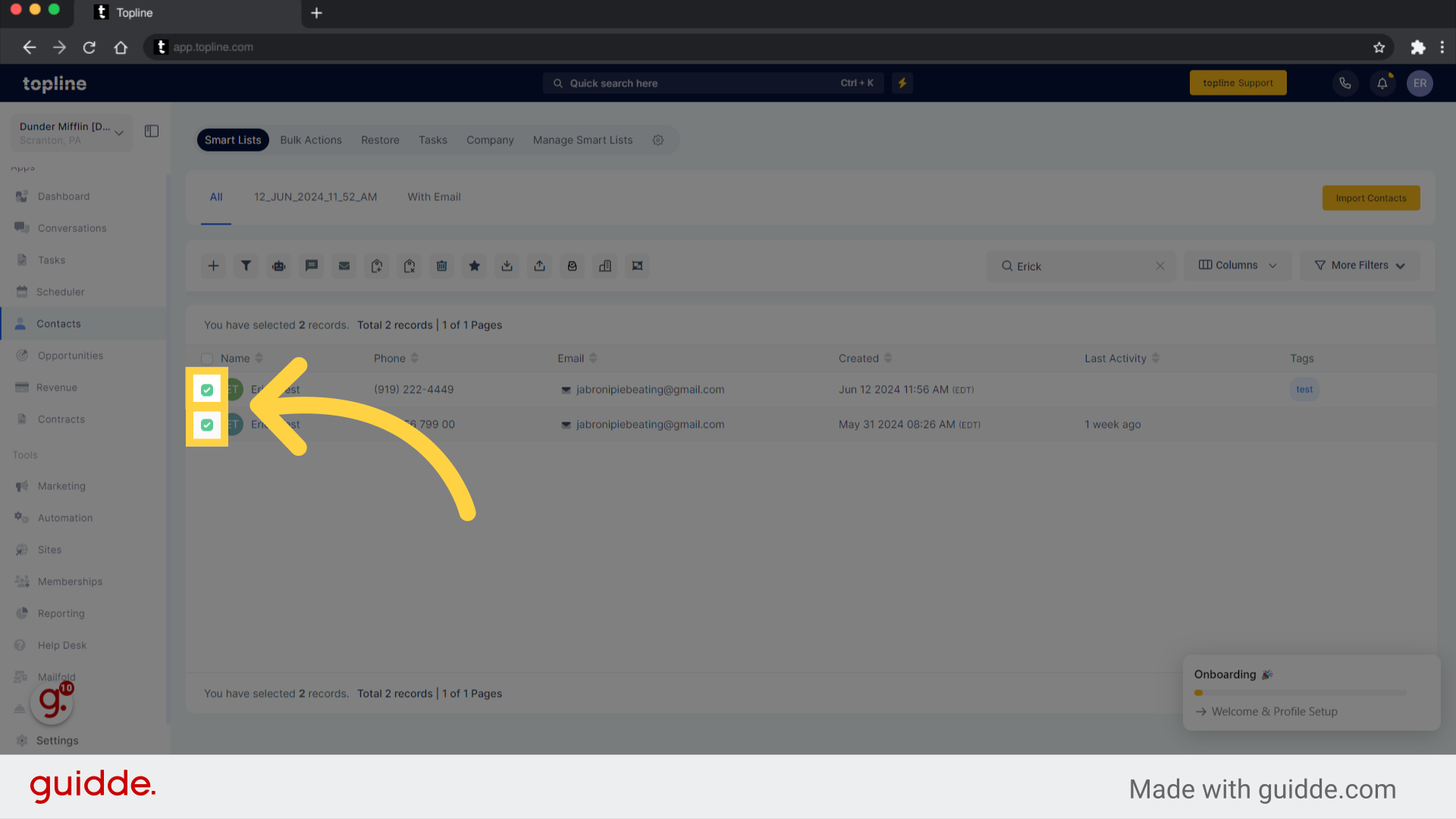Click the email icon in toolbar
Image resolution: width=1456 pixels, height=819 pixels.
(344, 265)
